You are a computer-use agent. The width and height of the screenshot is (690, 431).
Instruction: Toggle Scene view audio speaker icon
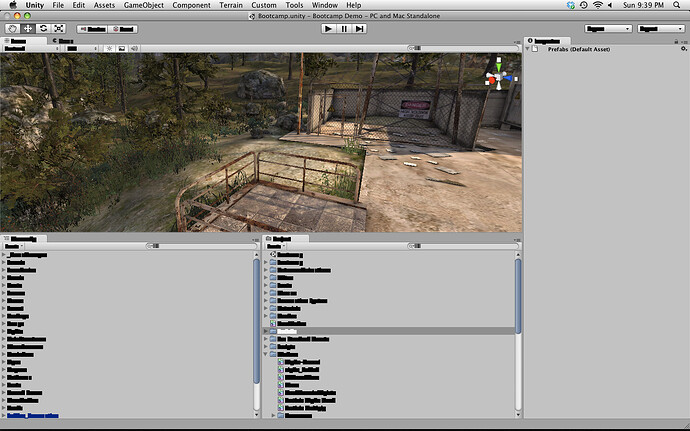click(134, 48)
